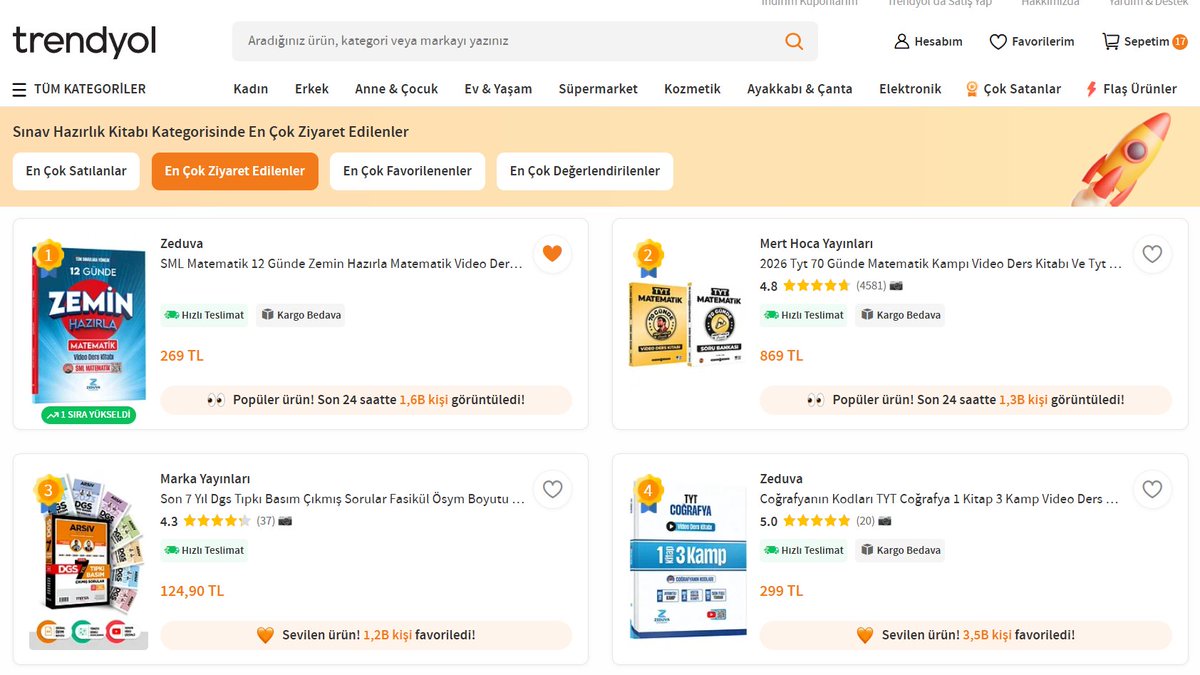Image resolution: width=1200 pixels, height=675 pixels.
Task: Open the Sepetim shopping cart icon
Action: [x=1111, y=41]
